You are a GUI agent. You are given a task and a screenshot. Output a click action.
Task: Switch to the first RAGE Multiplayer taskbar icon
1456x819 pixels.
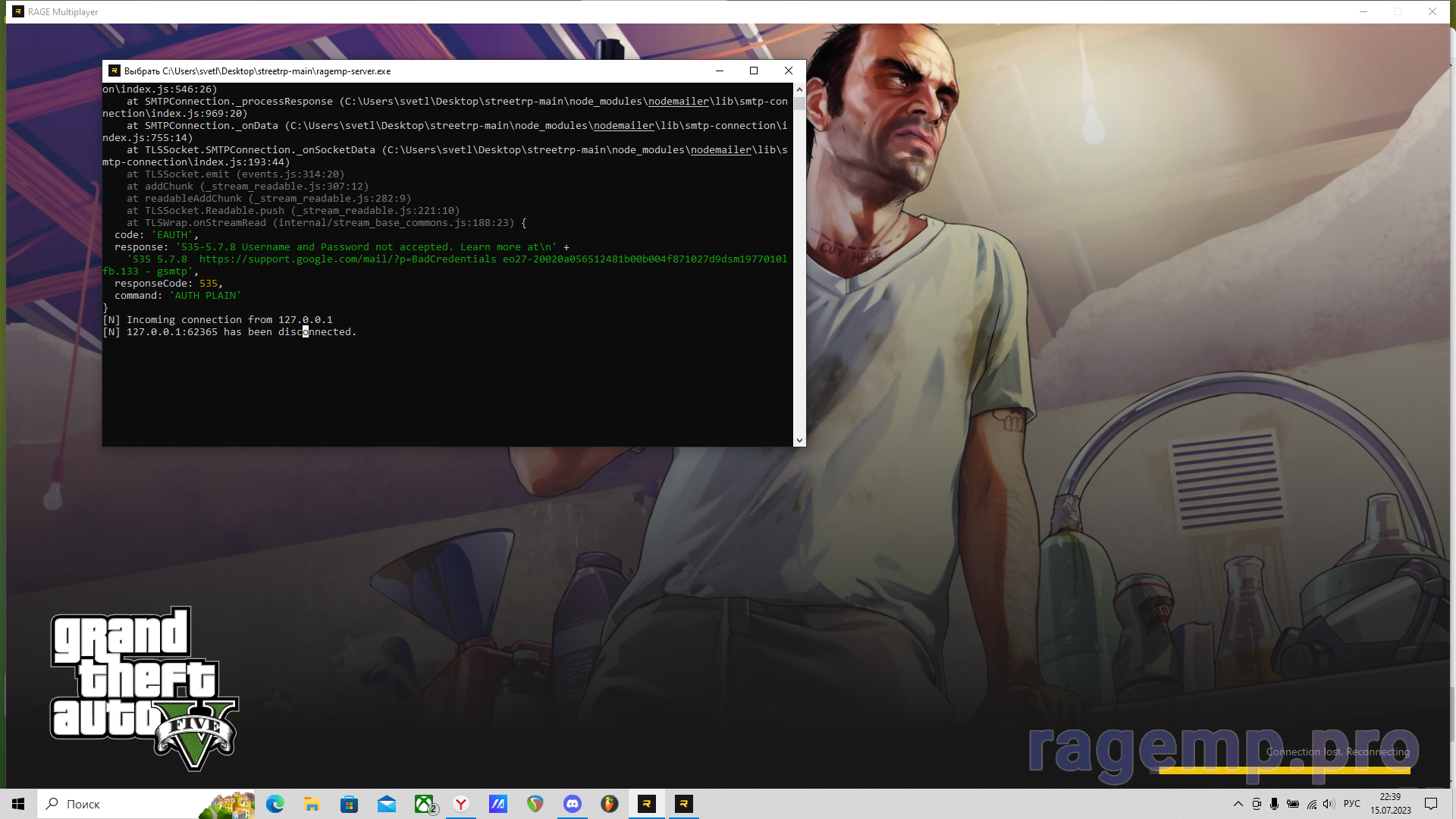click(x=647, y=804)
